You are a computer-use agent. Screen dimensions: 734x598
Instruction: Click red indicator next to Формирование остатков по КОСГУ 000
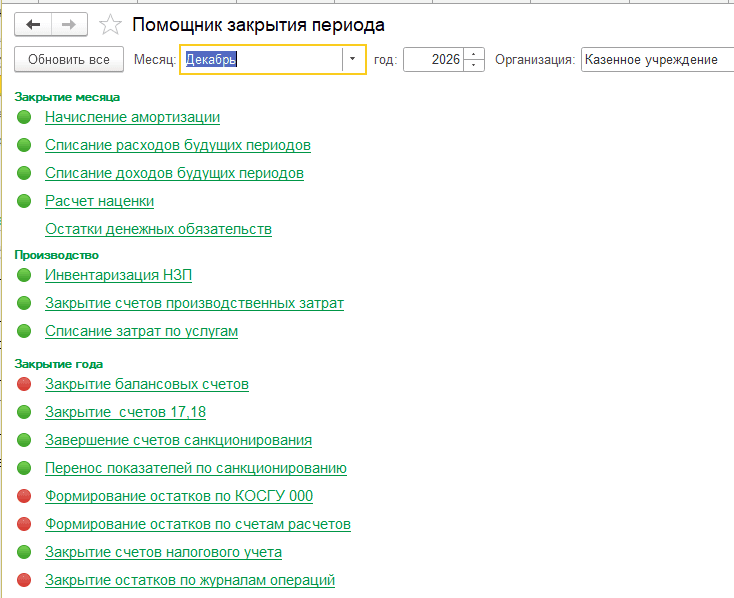click(x=24, y=496)
